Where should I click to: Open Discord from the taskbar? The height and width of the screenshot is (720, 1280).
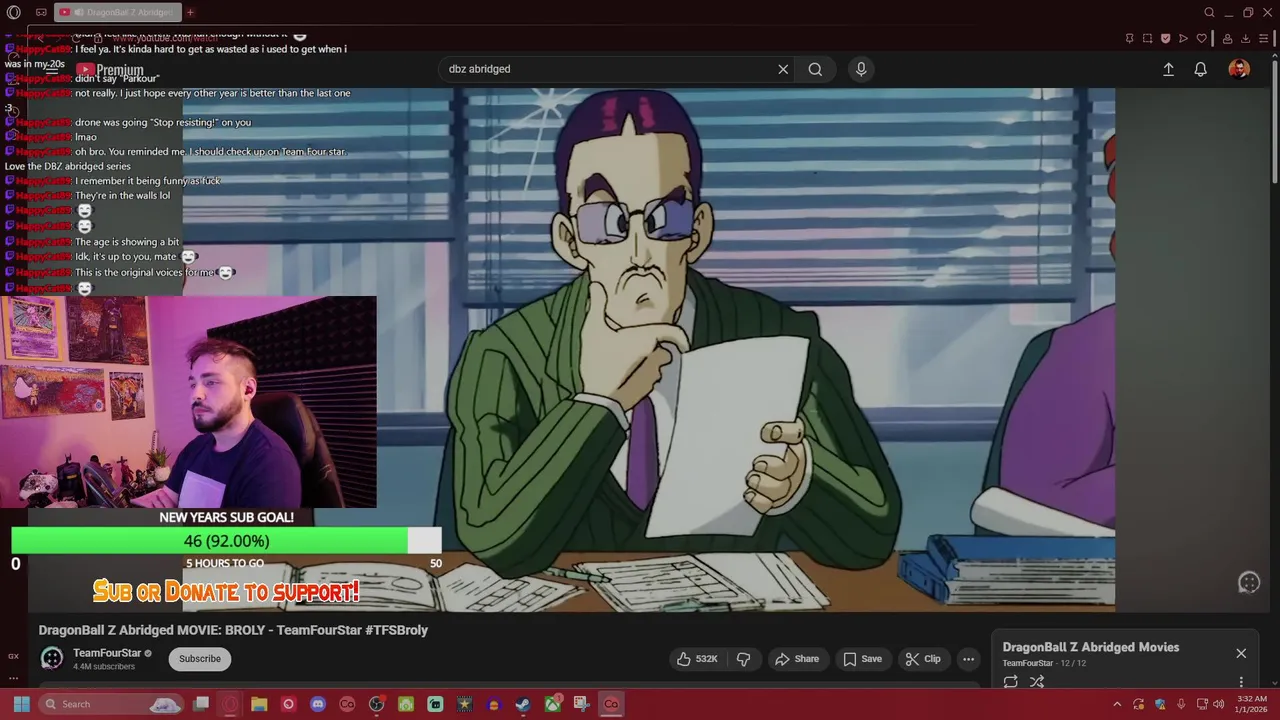click(x=318, y=704)
